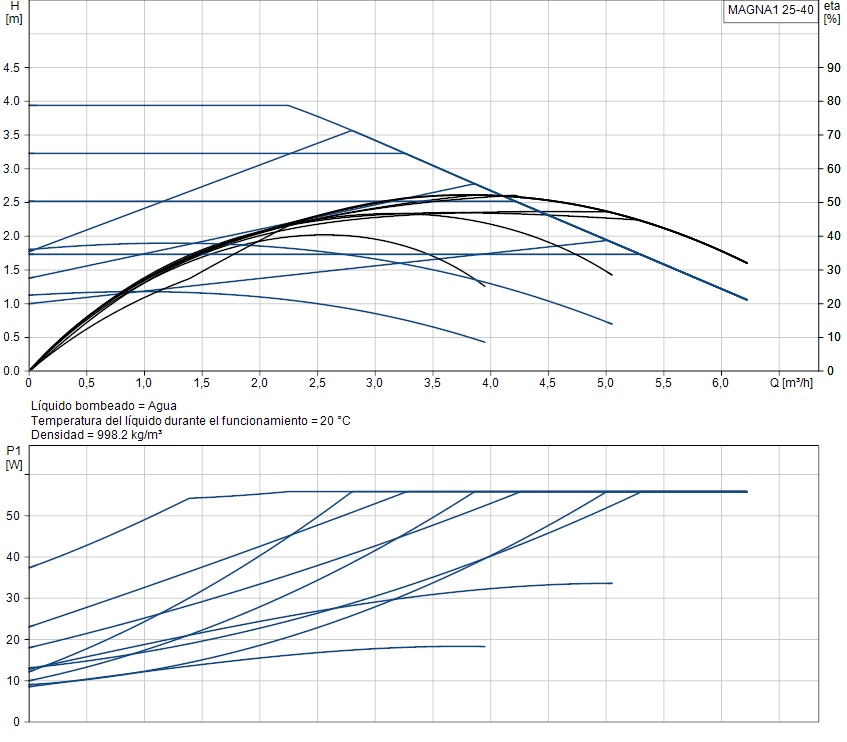Click the MAGNA1 25-40 legend label

click(x=770, y=10)
